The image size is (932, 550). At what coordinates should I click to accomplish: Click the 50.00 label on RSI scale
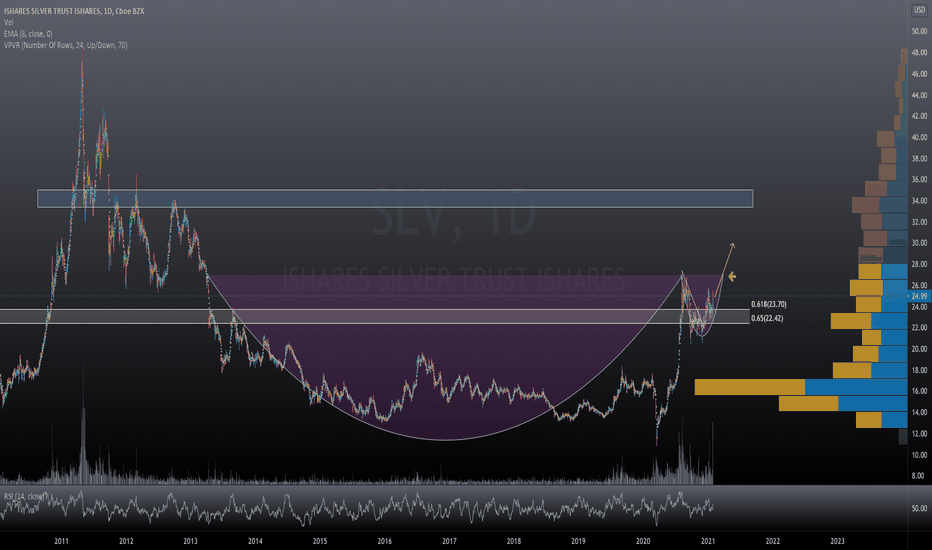pos(919,508)
